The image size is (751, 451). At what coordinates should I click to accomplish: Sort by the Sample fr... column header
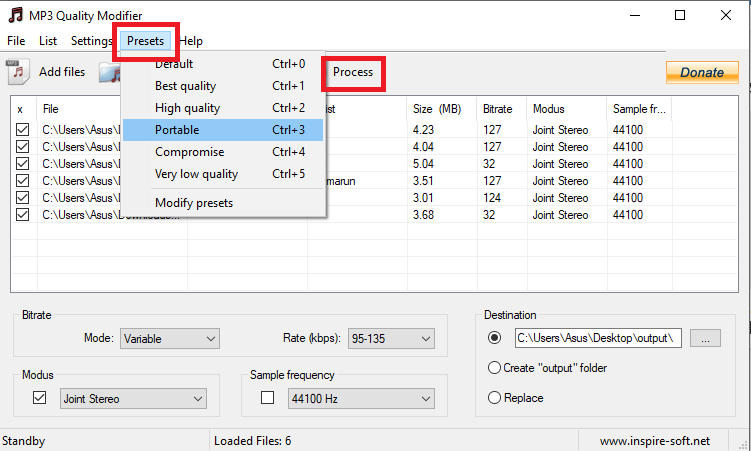tap(639, 109)
